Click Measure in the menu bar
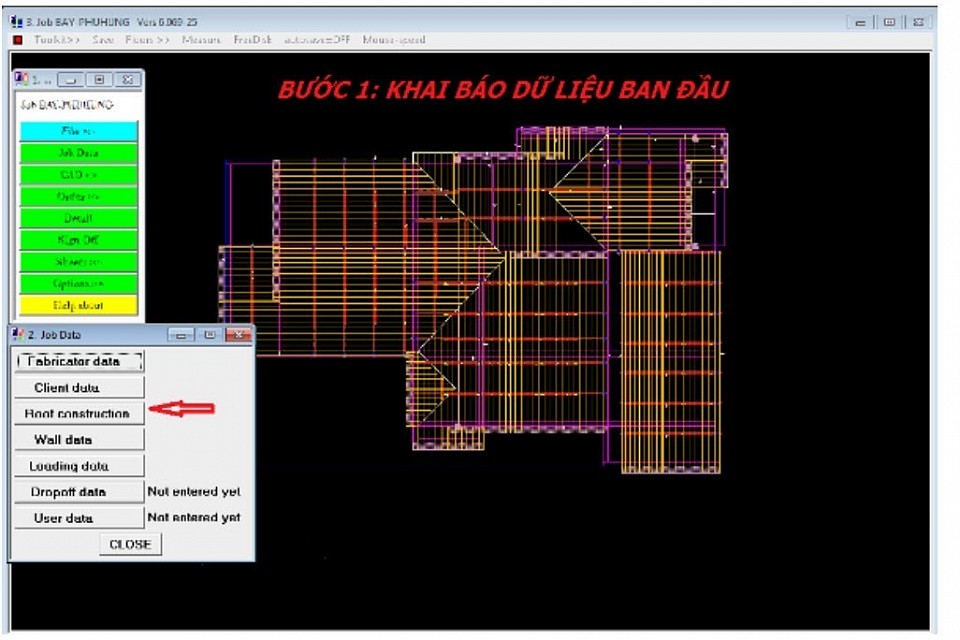This screenshot has width=960, height=640. tap(201, 40)
